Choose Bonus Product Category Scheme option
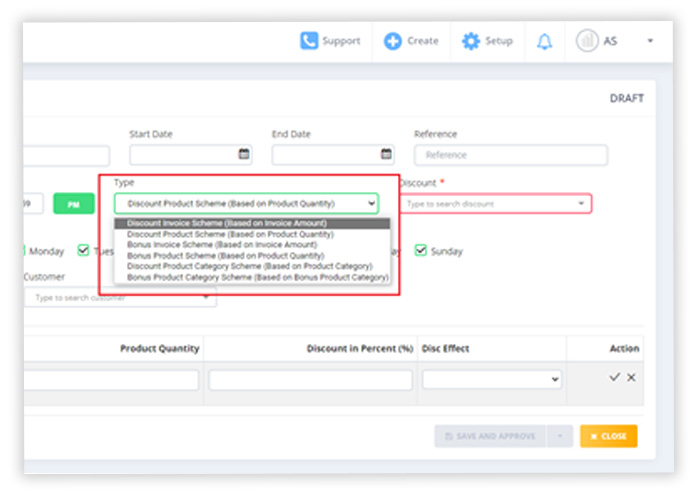This screenshot has height=492, width=699. (x=257, y=277)
